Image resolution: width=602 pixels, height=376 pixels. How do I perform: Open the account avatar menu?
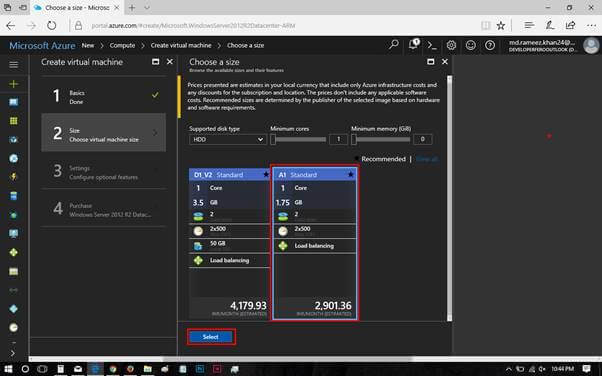[x=591, y=45]
